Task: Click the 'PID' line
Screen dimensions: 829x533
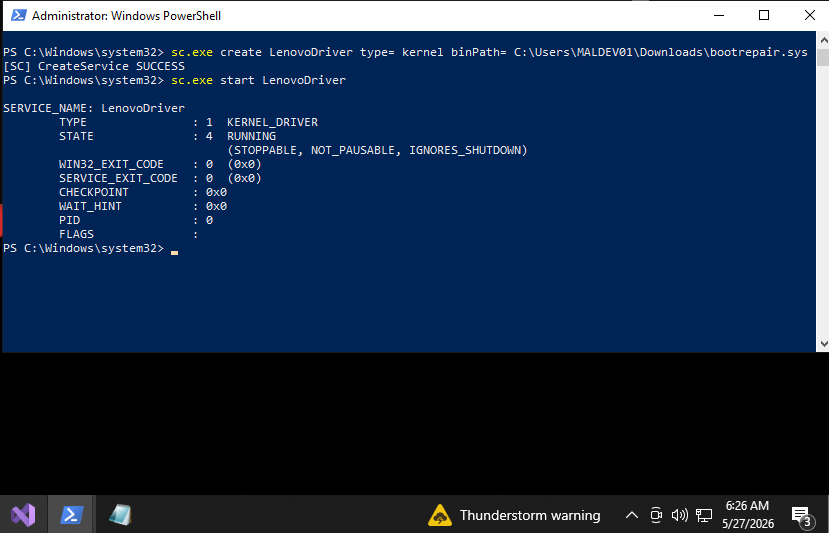Action: click(x=136, y=220)
